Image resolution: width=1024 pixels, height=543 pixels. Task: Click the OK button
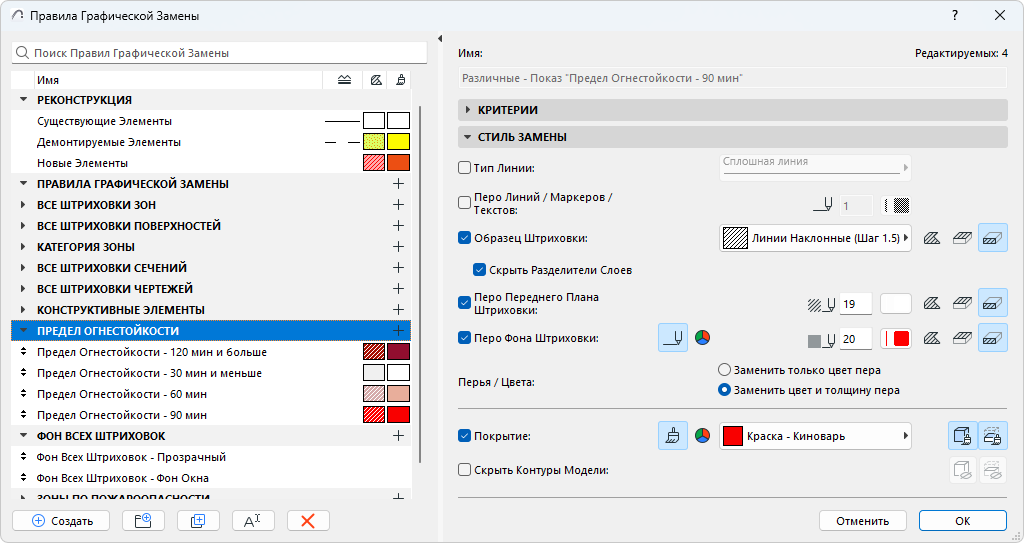pyautogui.click(x=963, y=521)
